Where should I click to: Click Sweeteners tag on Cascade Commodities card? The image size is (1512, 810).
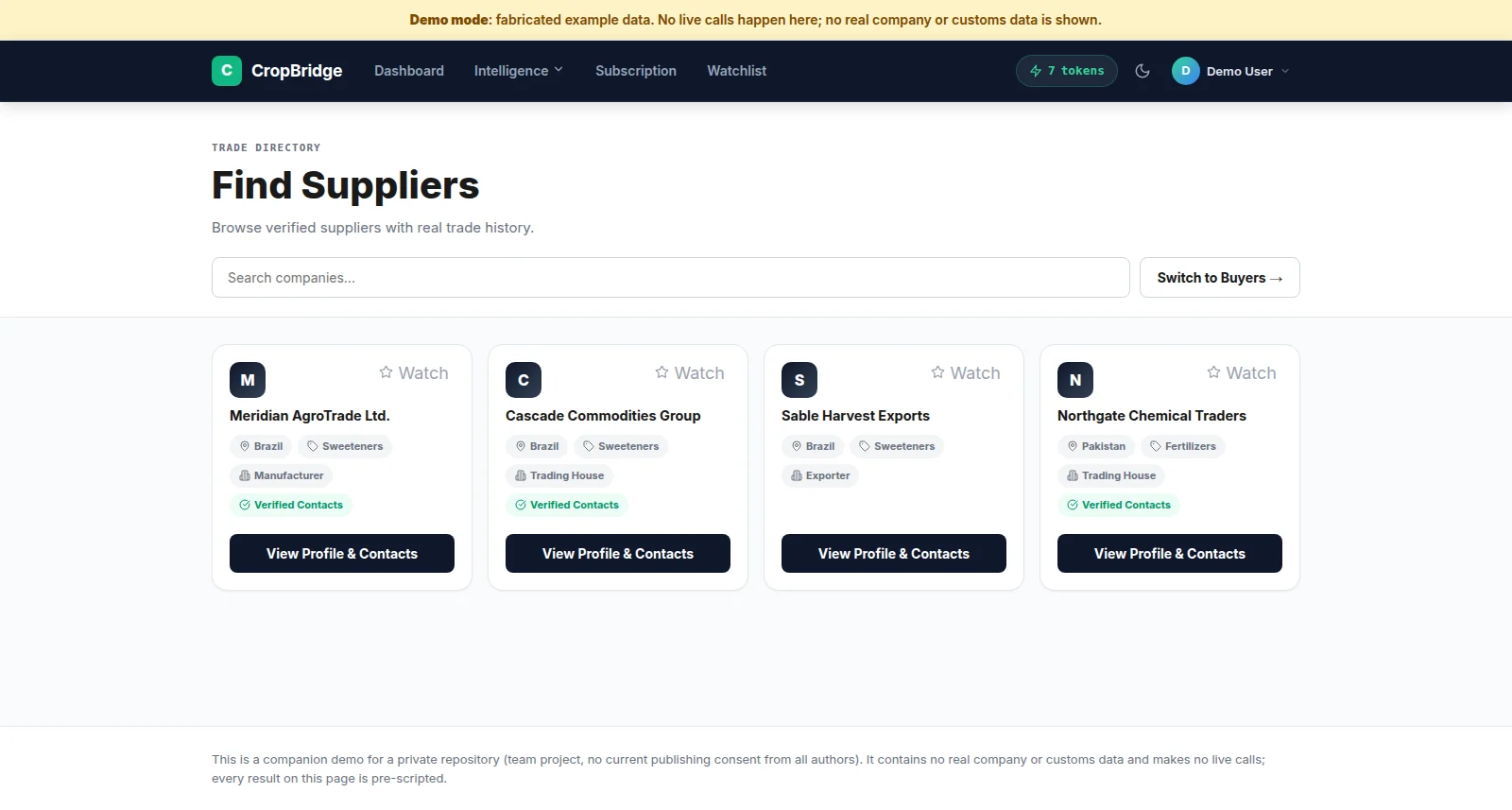coord(621,446)
